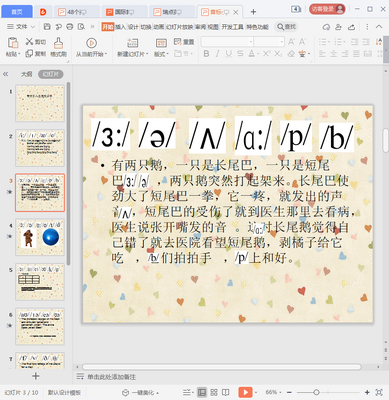This screenshot has height=400, width=389.
Task: Open the font name combo box
Action: 227,42
